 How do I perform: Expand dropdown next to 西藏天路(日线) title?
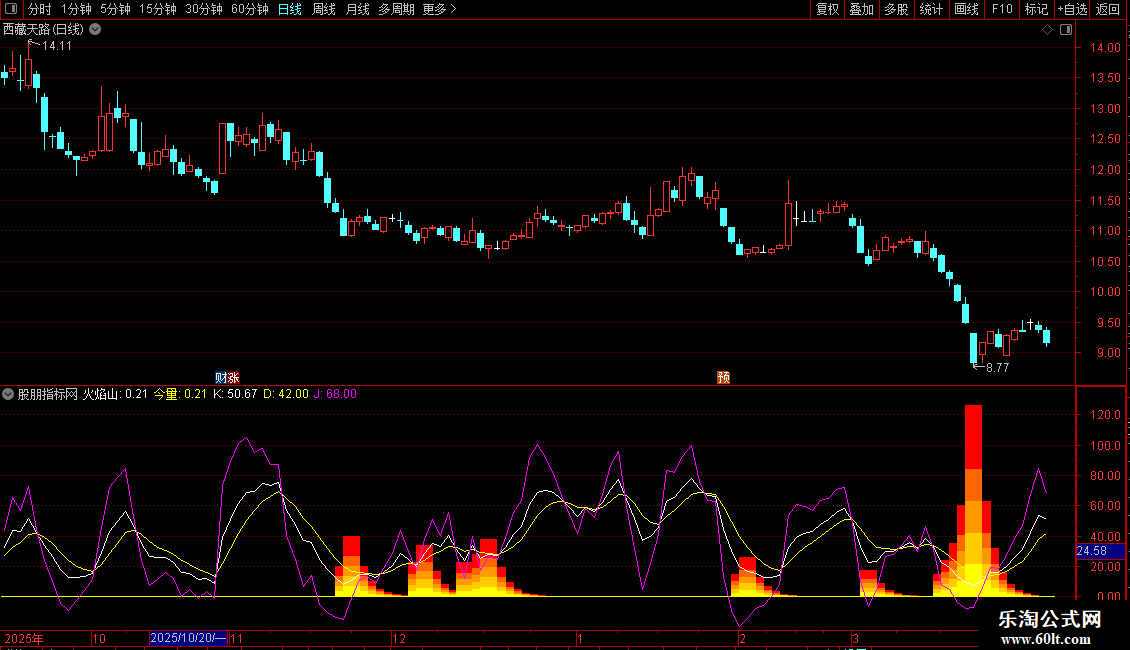95,30
